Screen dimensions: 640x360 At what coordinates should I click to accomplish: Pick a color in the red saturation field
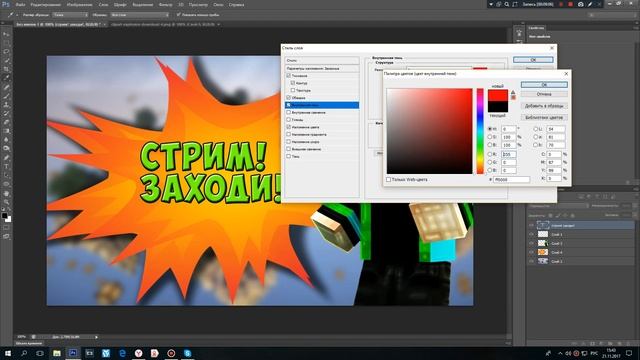click(x=429, y=131)
